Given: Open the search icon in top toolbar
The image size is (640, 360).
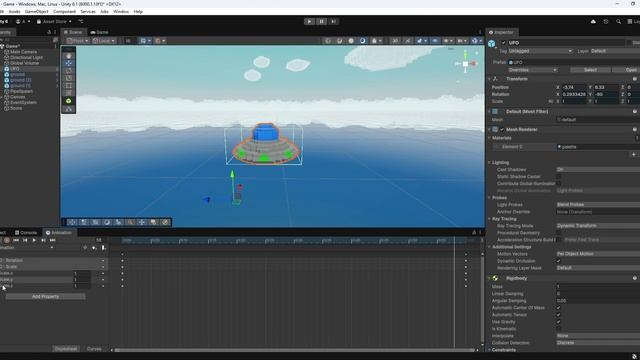Looking at the screenshot, I should [x=618, y=22].
